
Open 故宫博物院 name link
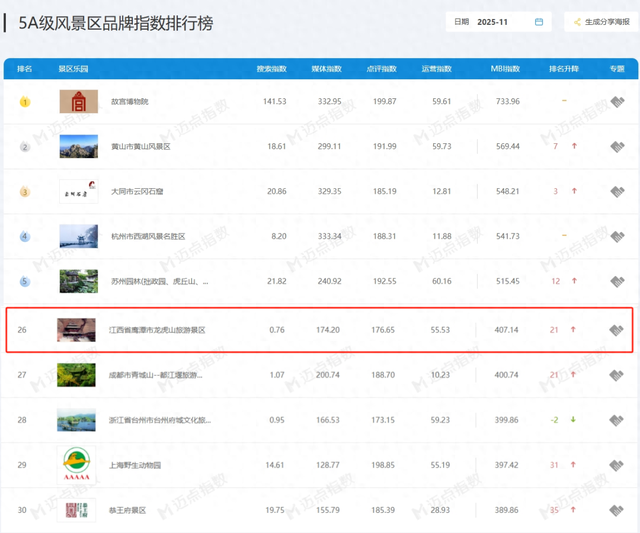130,102
